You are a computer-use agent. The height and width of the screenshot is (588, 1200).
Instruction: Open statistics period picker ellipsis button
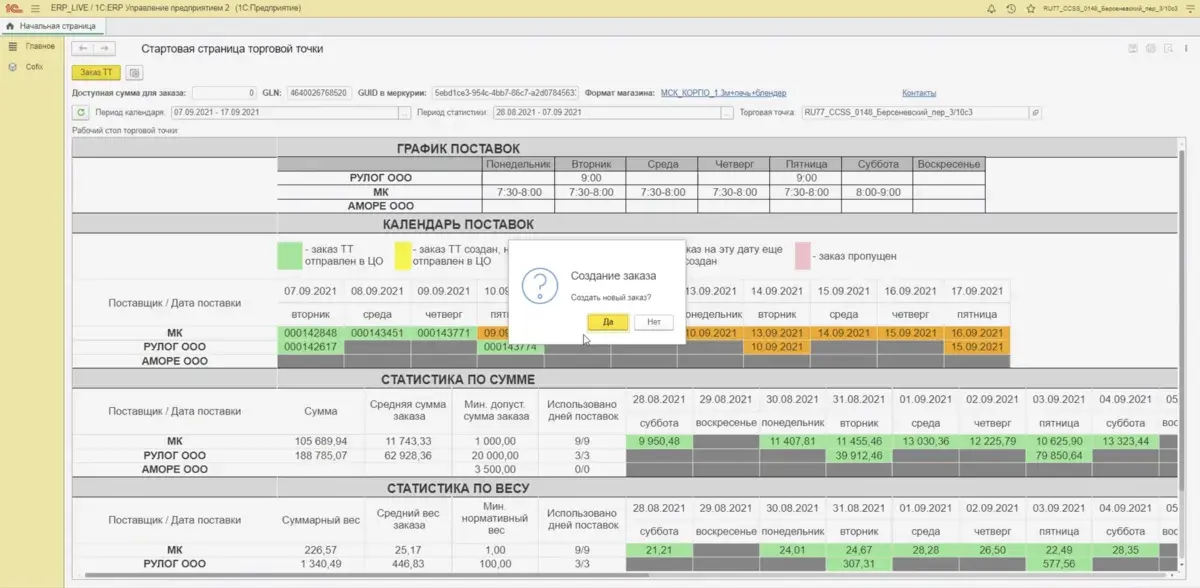(727, 112)
